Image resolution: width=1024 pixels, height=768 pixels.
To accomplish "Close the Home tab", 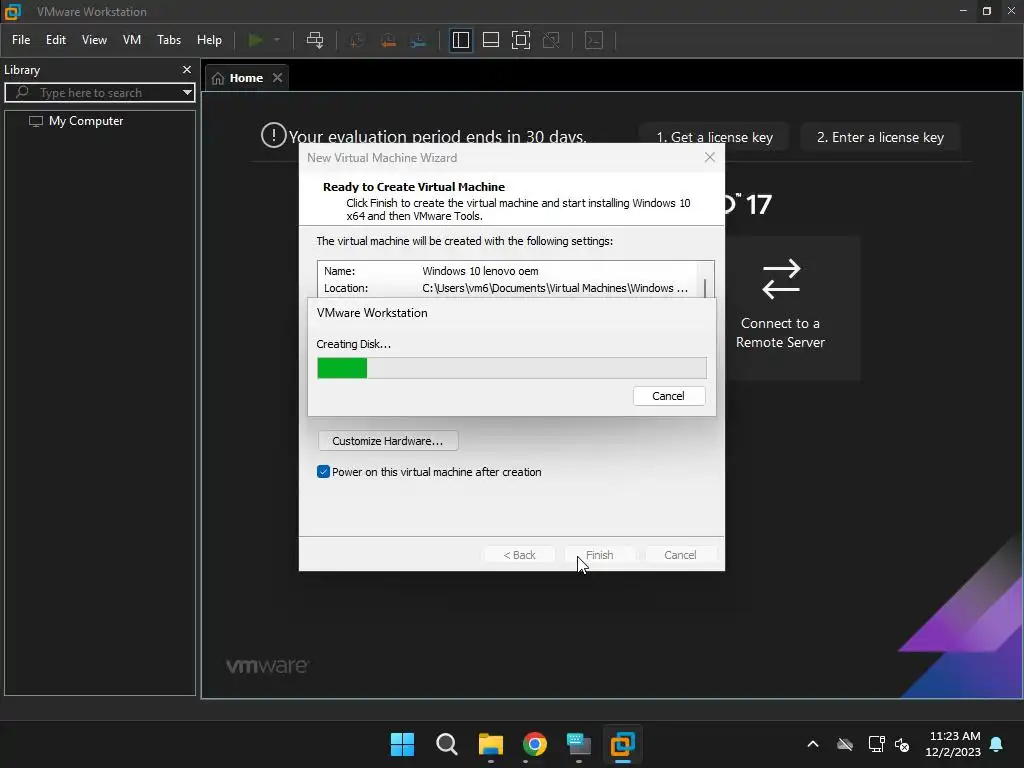I will coord(278,78).
